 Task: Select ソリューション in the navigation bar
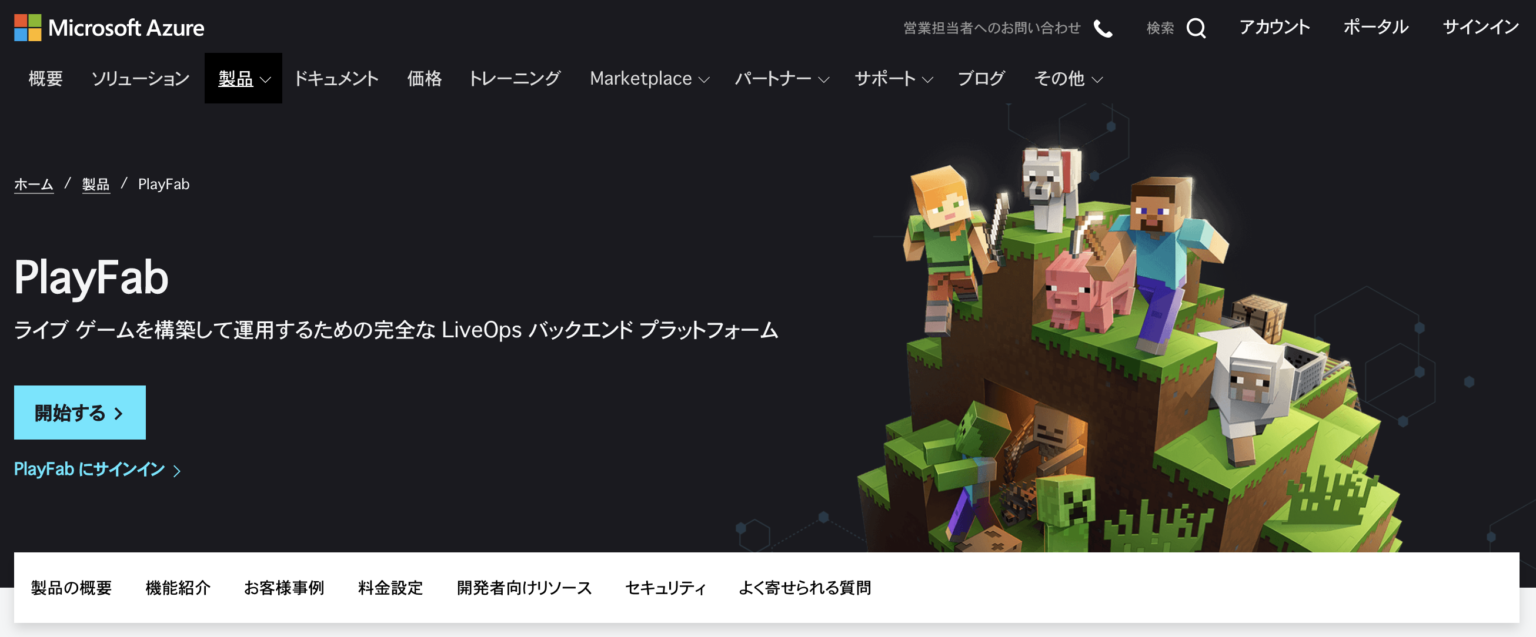(x=140, y=78)
